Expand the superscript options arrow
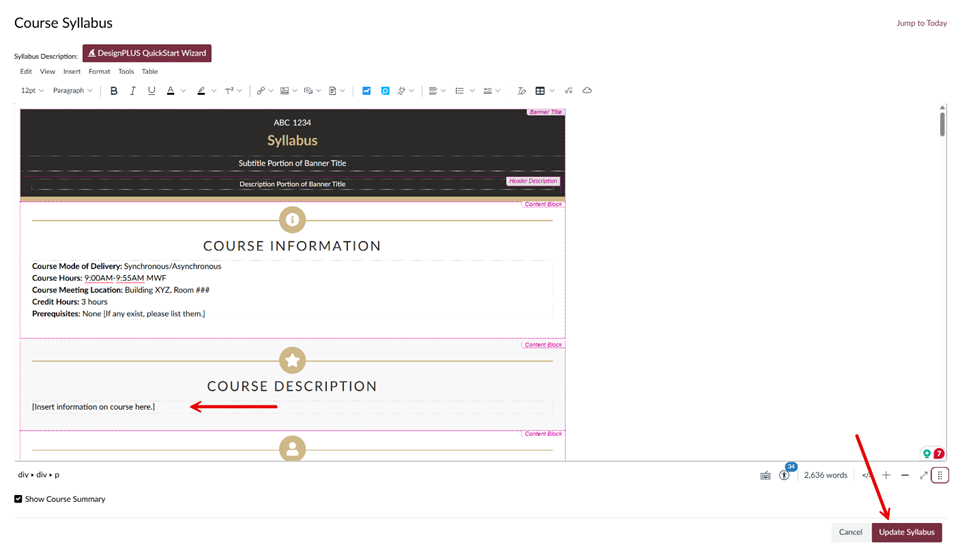Image resolution: width=975 pixels, height=551 pixels. 239,91
